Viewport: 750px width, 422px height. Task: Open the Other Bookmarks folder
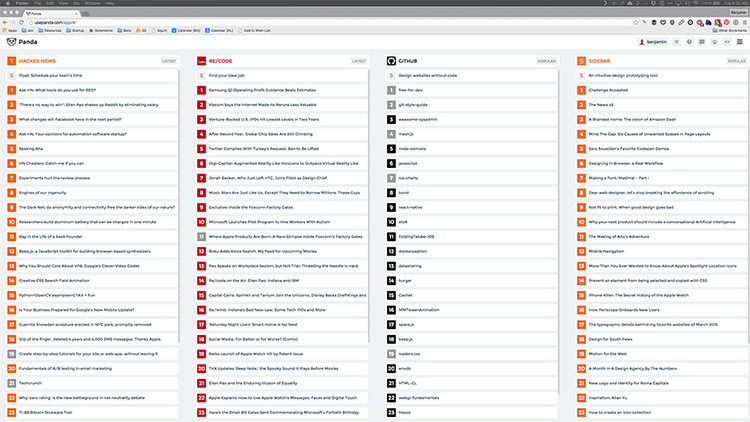tap(730, 30)
